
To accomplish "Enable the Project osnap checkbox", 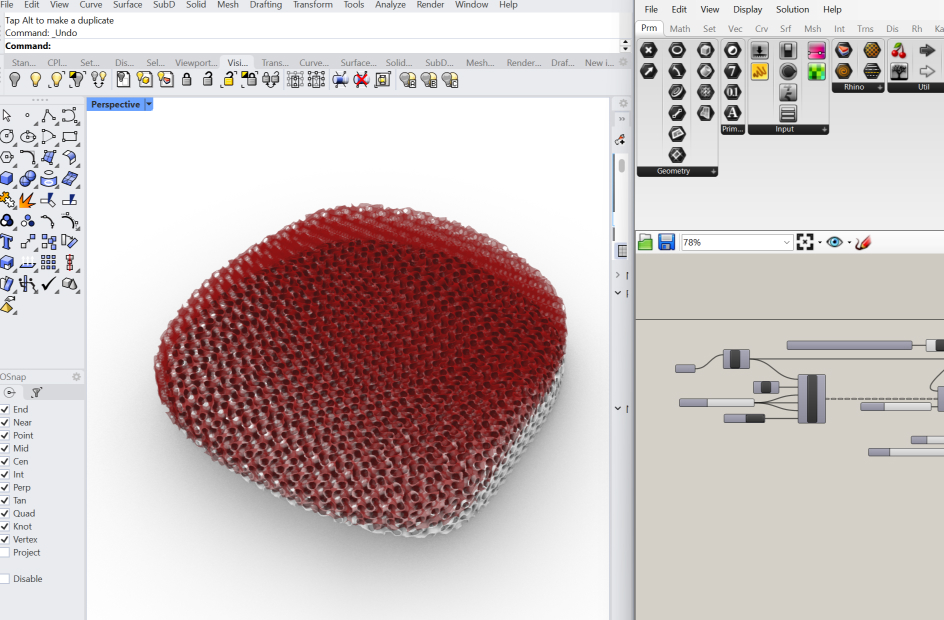I will pyautogui.click(x=5, y=552).
